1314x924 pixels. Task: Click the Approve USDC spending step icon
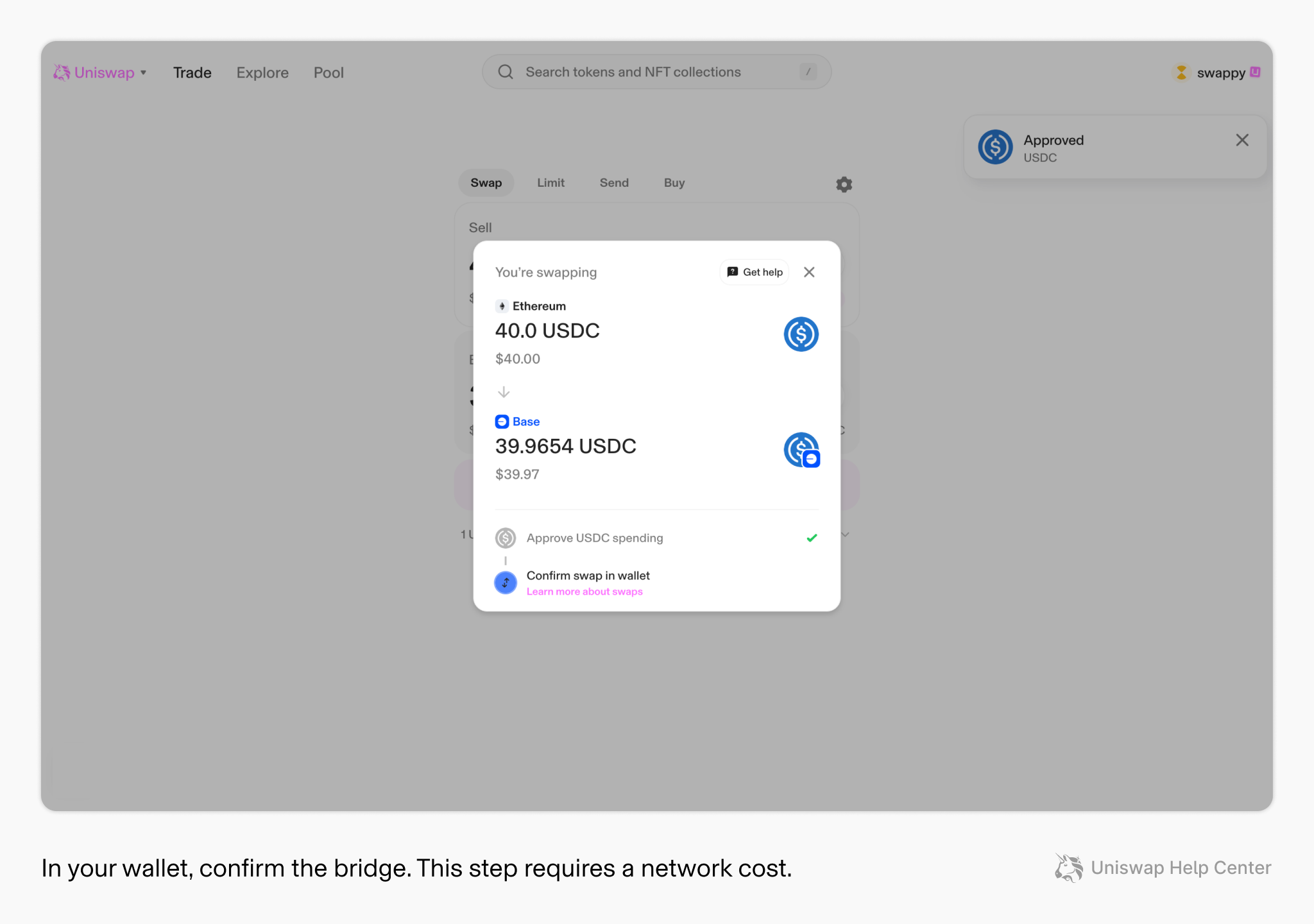pos(506,538)
